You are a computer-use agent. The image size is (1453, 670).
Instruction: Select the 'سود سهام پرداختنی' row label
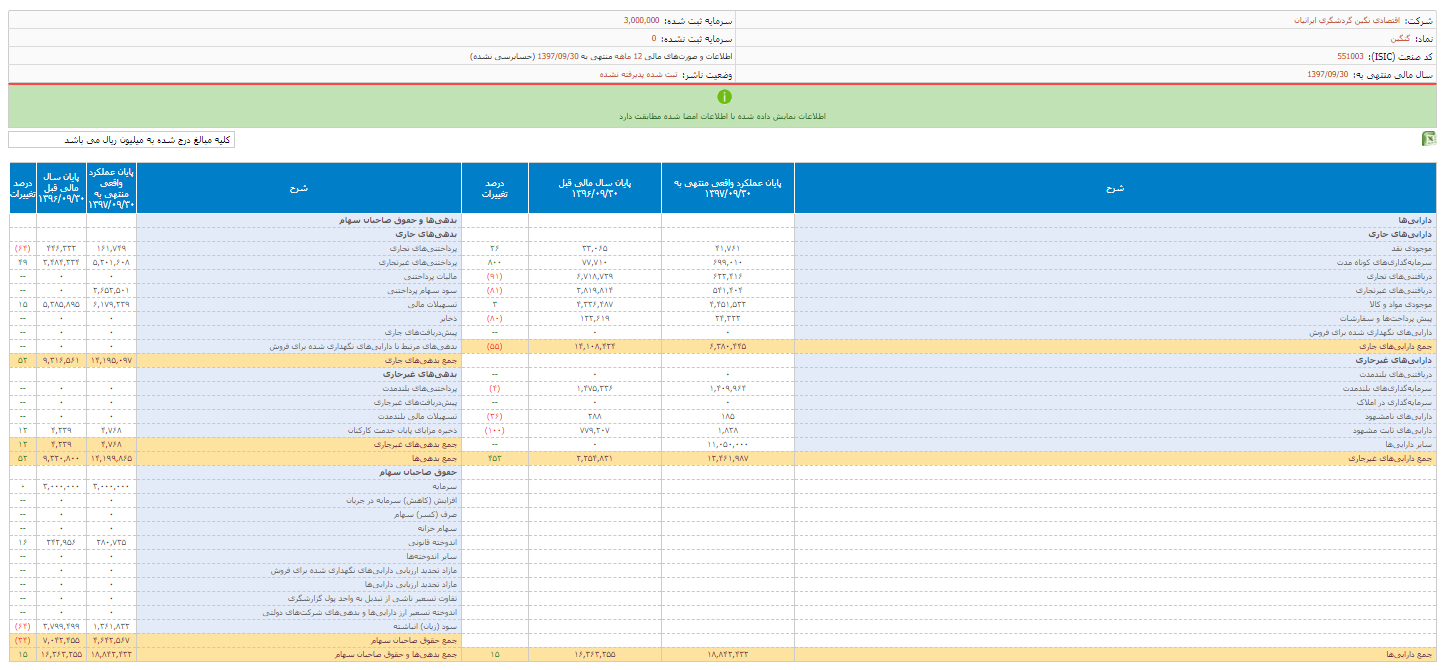(424, 289)
